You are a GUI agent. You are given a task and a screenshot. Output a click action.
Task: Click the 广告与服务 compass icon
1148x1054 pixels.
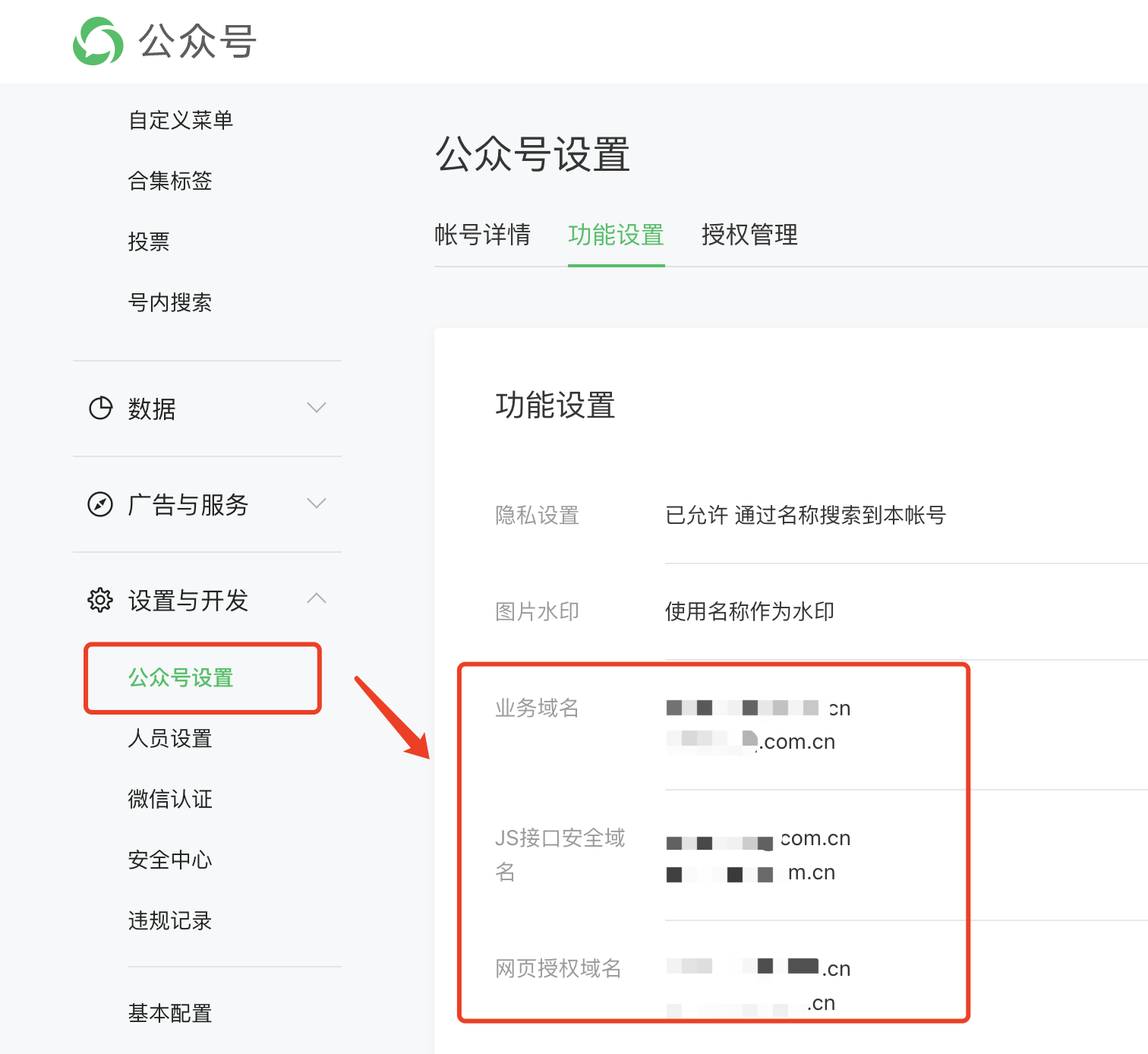pyautogui.click(x=100, y=504)
